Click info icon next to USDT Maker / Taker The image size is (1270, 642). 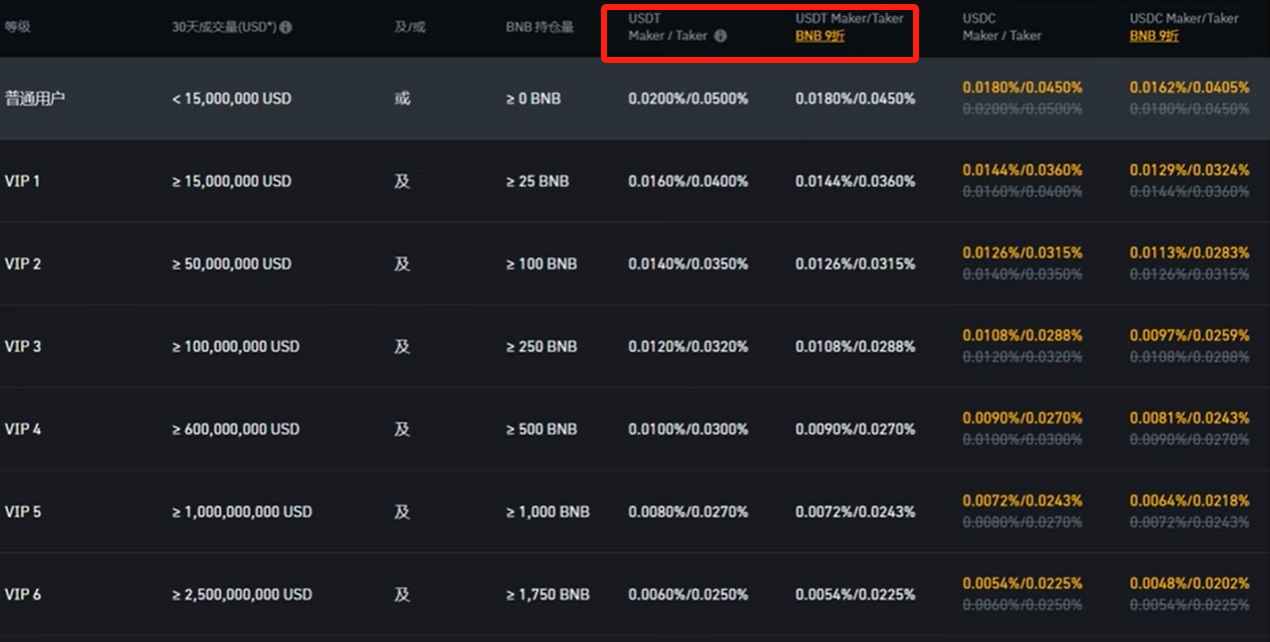coord(721,36)
